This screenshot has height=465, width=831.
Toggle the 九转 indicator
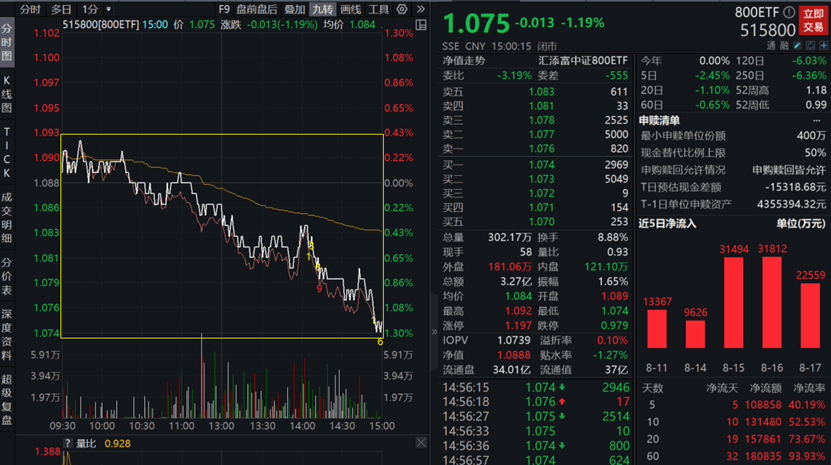click(x=320, y=8)
